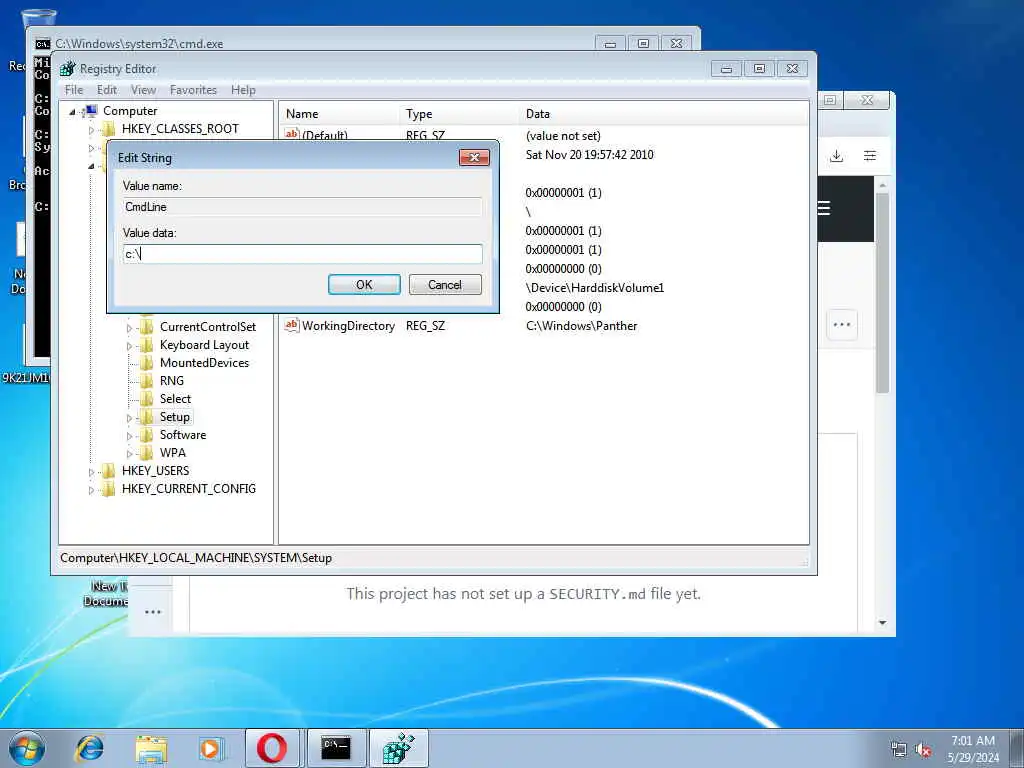The image size is (1024, 768).
Task: Click the browser scrollbar down arrow
Action: pos(882,623)
